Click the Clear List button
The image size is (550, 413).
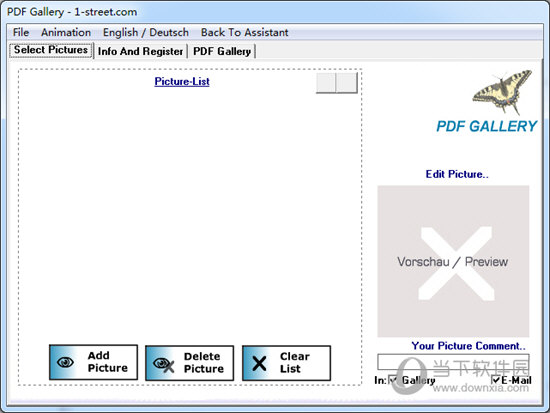[286, 363]
